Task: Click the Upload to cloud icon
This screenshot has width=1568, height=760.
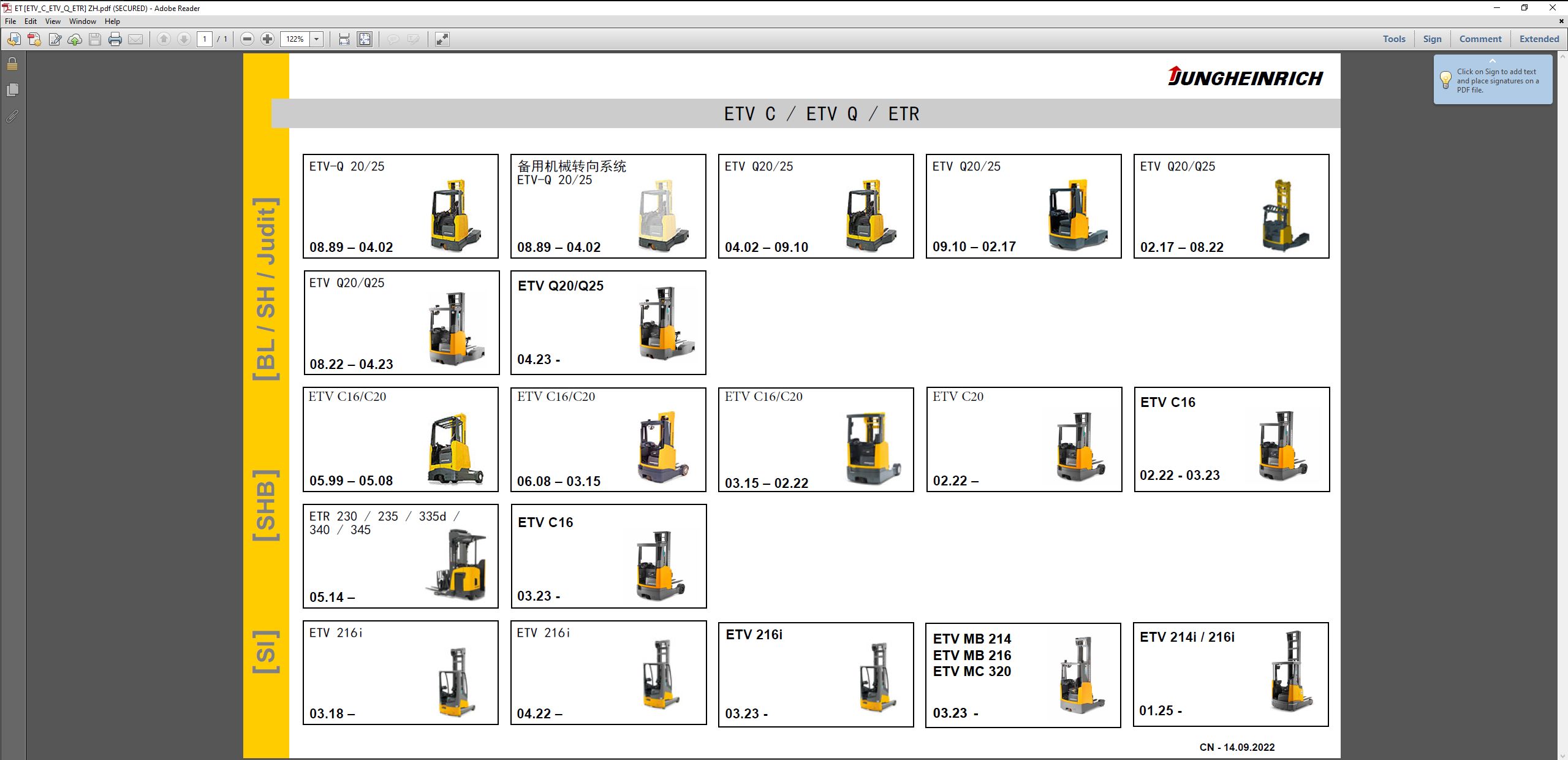Action: click(x=75, y=39)
